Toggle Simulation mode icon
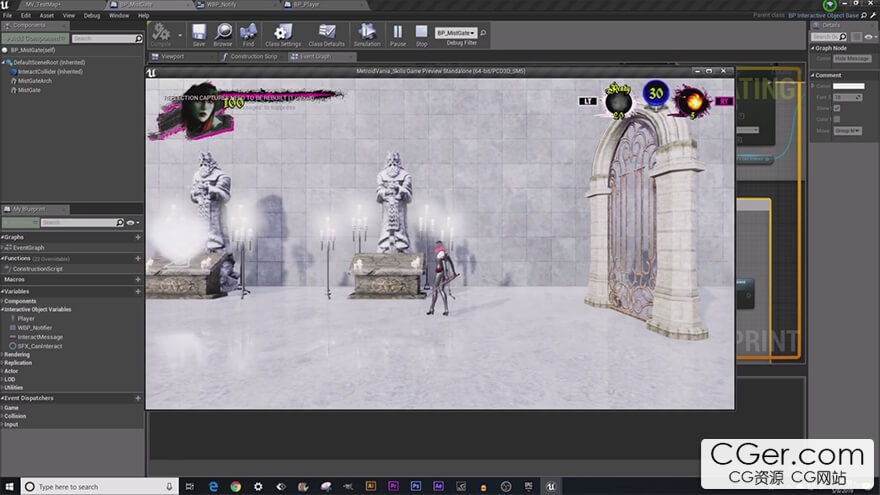880x495 pixels. pyautogui.click(x=367, y=34)
